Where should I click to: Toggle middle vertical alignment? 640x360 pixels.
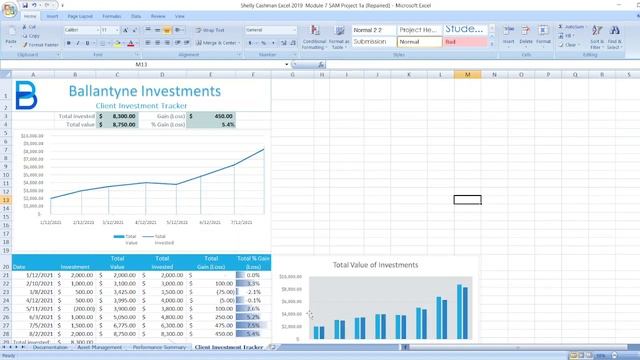[x=158, y=30]
